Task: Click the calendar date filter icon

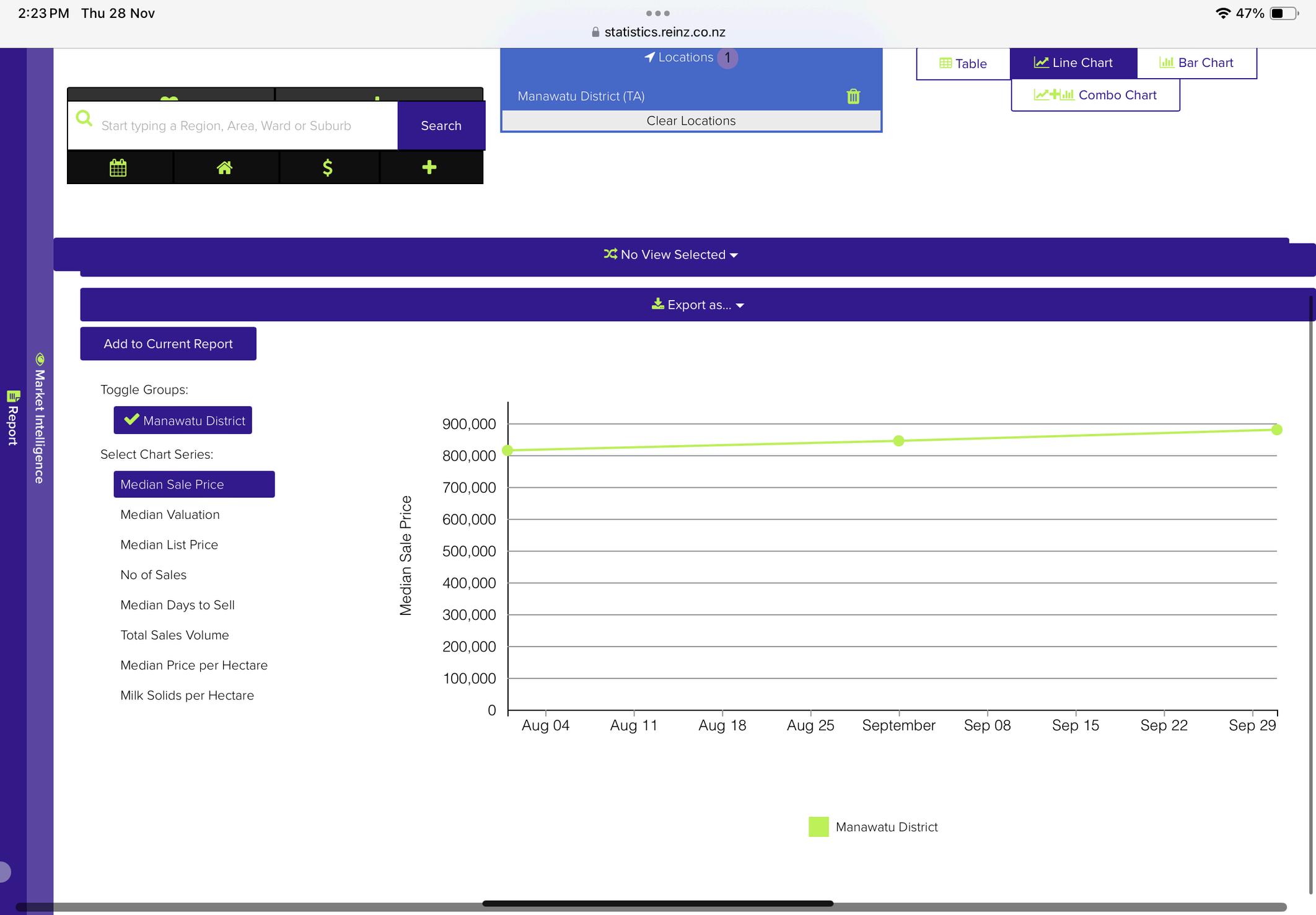Action: pos(118,167)
